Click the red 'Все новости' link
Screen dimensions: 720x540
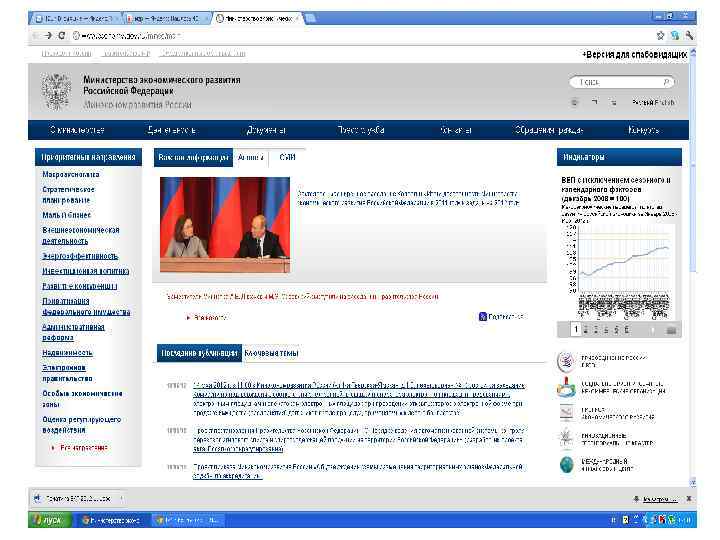tap(210, 317)
